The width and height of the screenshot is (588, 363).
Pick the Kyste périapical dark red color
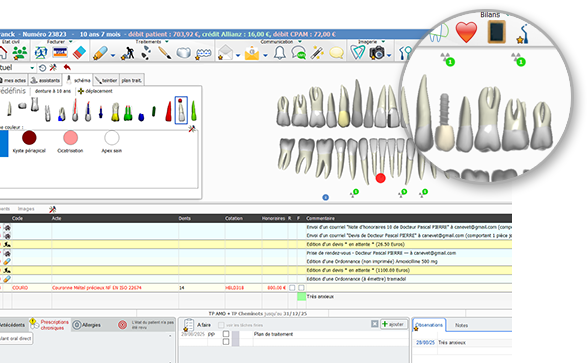point(29,138)
